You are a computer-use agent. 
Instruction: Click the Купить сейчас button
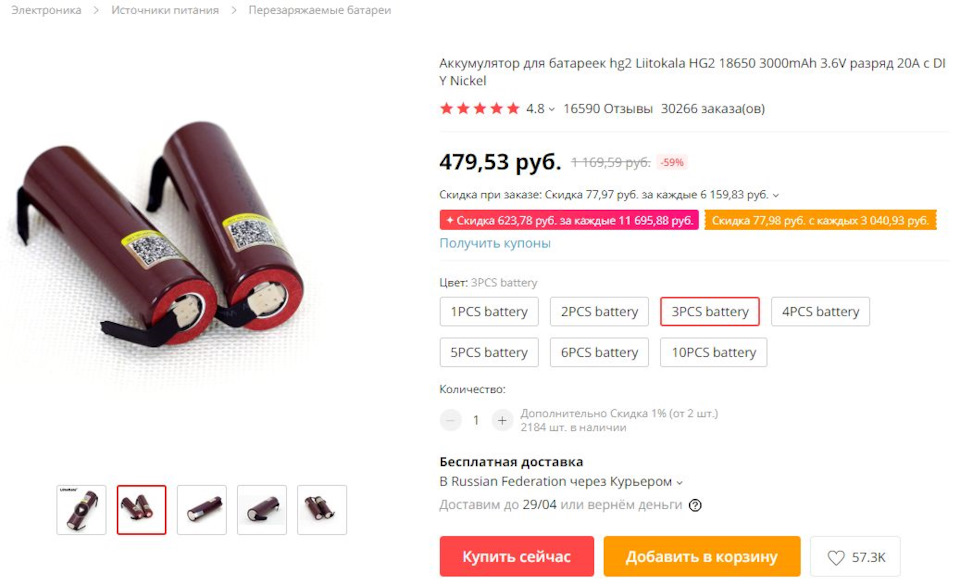(x=517, y=557)
